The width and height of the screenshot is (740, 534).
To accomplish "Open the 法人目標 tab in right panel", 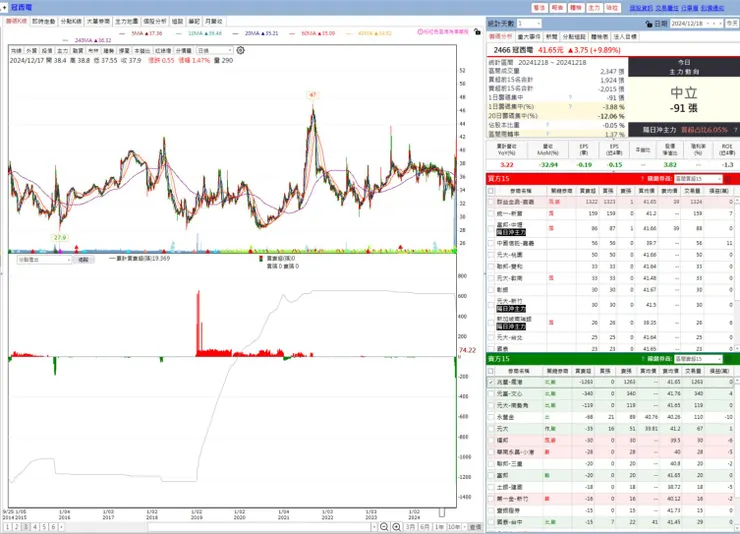I will coord(625,36).
